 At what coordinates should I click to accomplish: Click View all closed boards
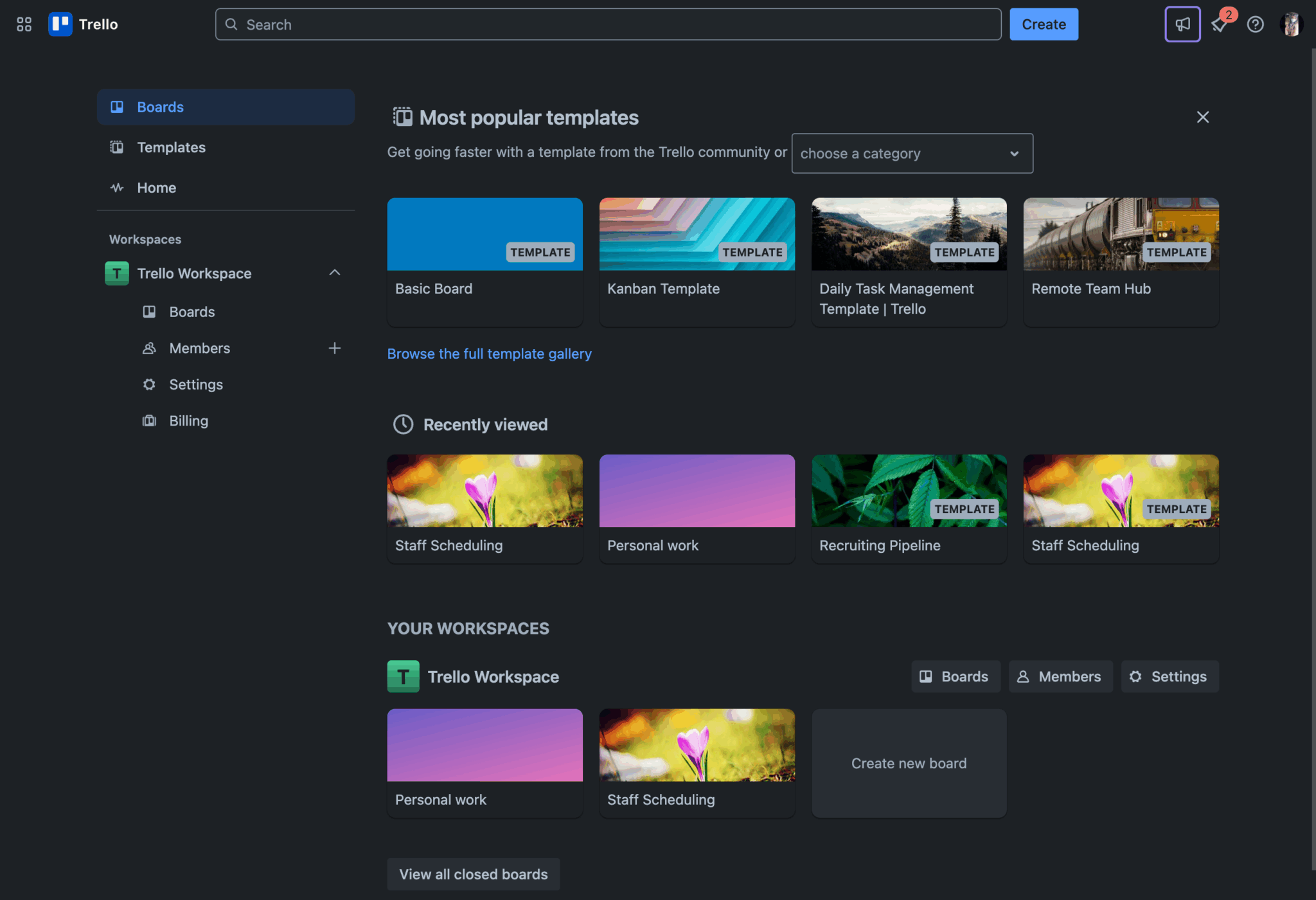click(473, 874)
